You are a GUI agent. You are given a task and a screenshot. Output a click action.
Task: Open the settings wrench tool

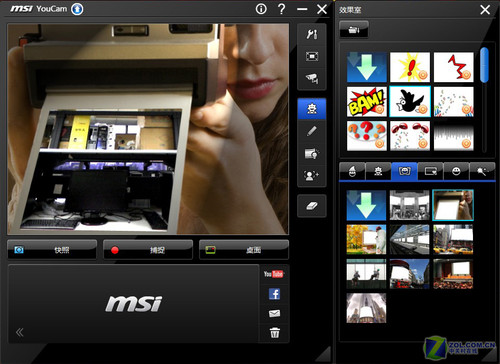[312, 34]
